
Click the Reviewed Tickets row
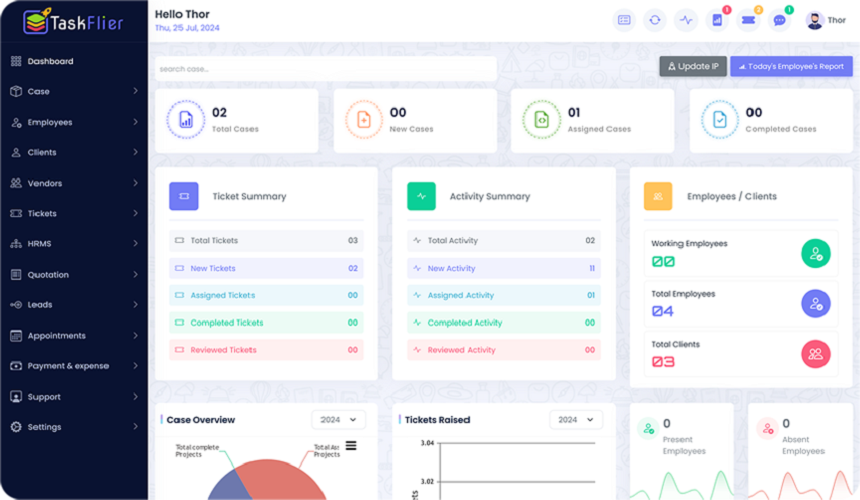266,350
